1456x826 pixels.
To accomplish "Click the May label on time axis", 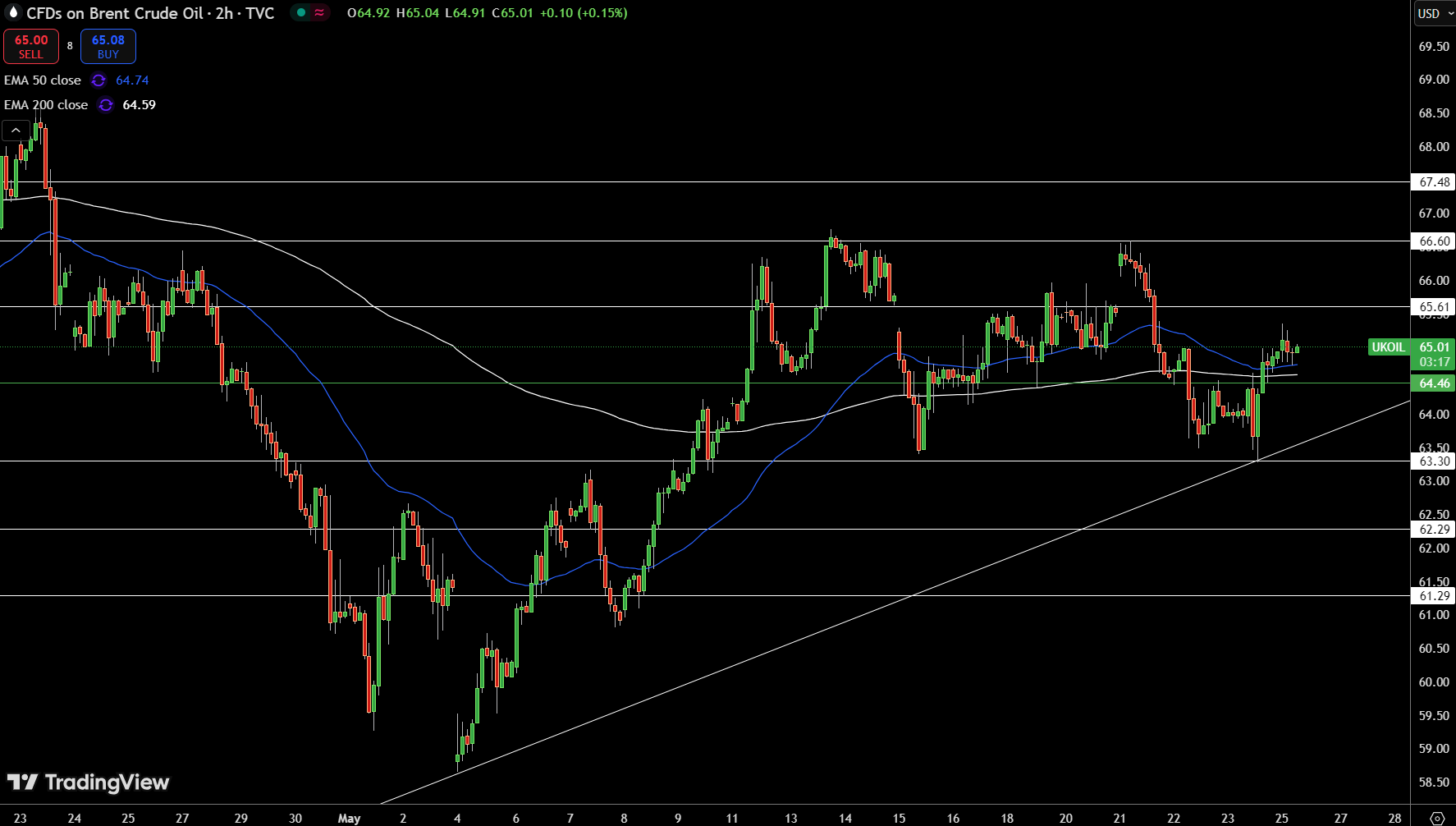I will (x=349, y=818).
